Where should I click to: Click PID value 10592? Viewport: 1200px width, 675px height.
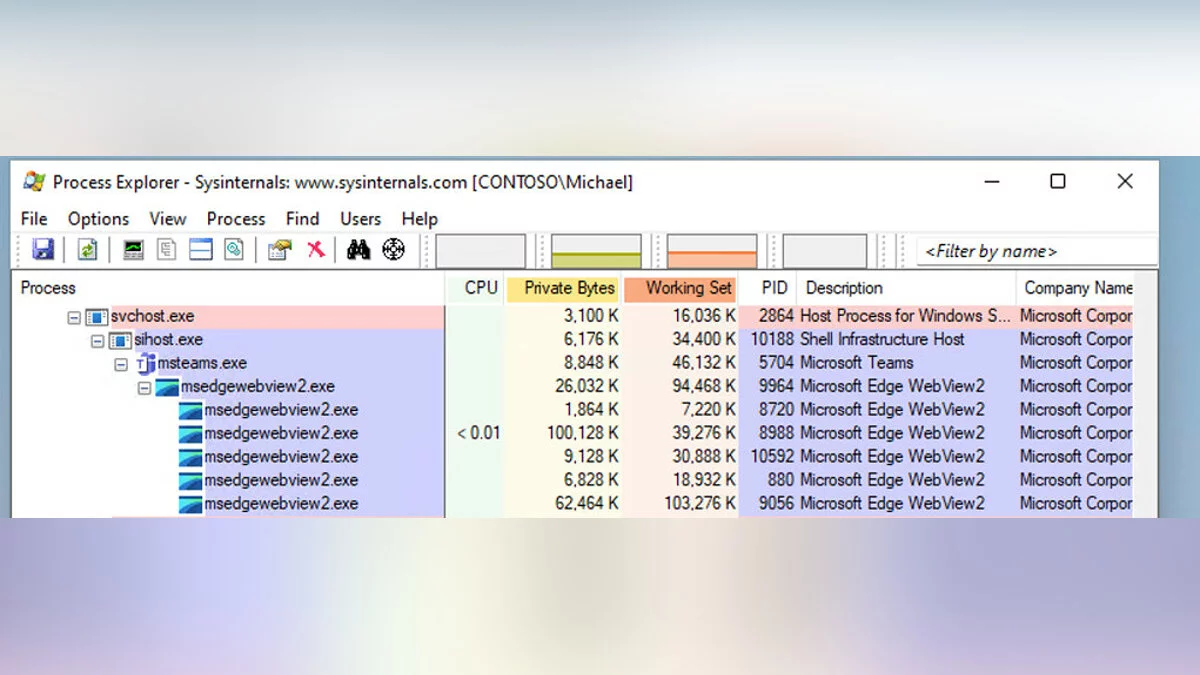pyautogui.click(x=772, y=456)
